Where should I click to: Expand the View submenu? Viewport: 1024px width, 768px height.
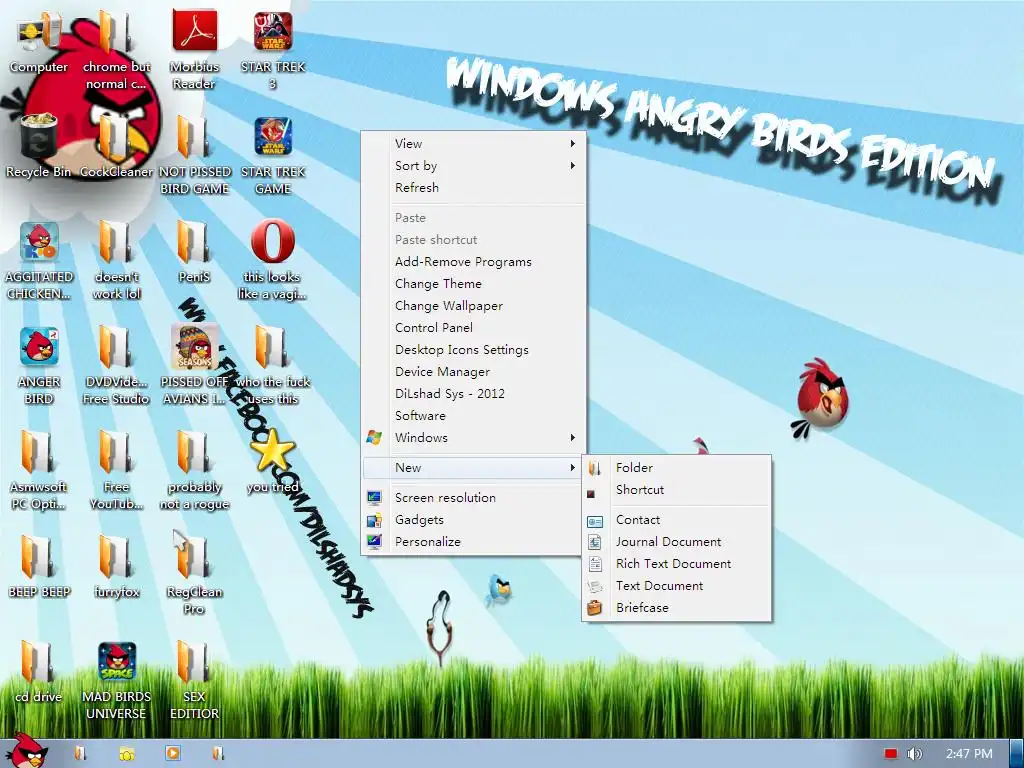473,144
